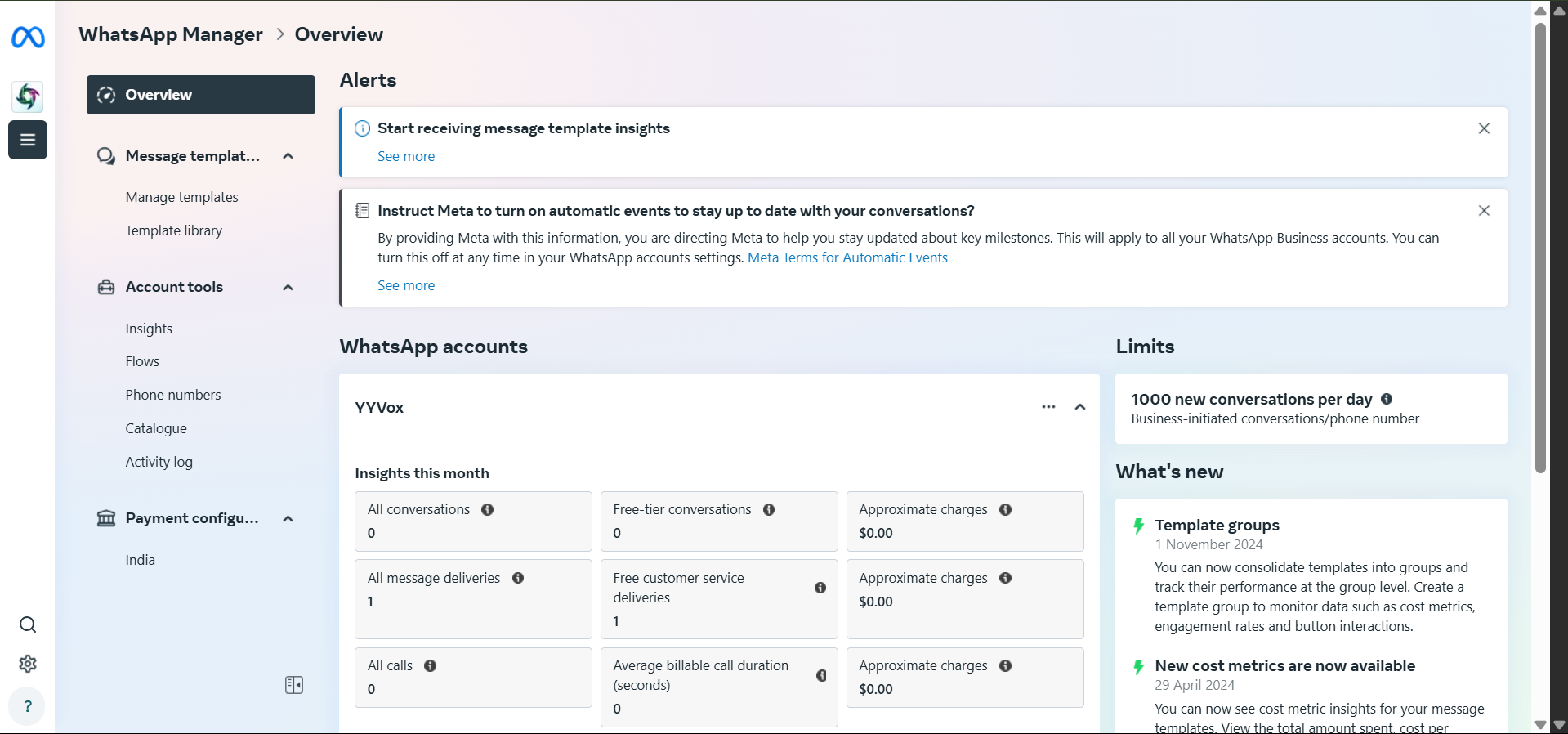Open Manage templates page
The image size is (1568, 734).
tap(181, 197)
